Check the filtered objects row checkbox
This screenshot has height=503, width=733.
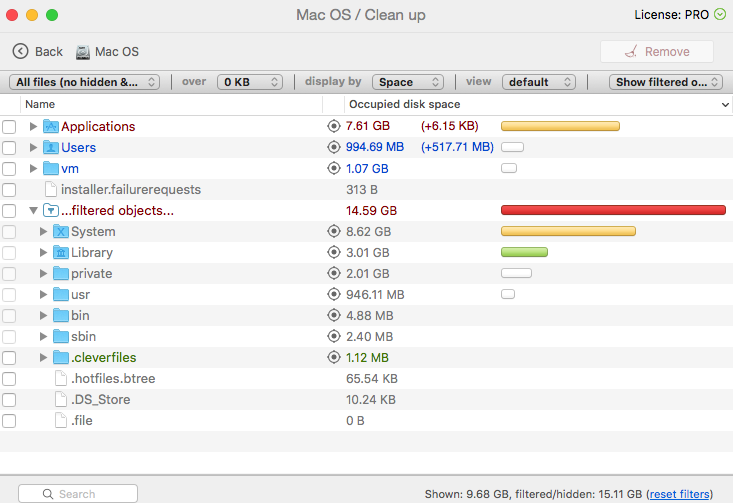[9, 211]
